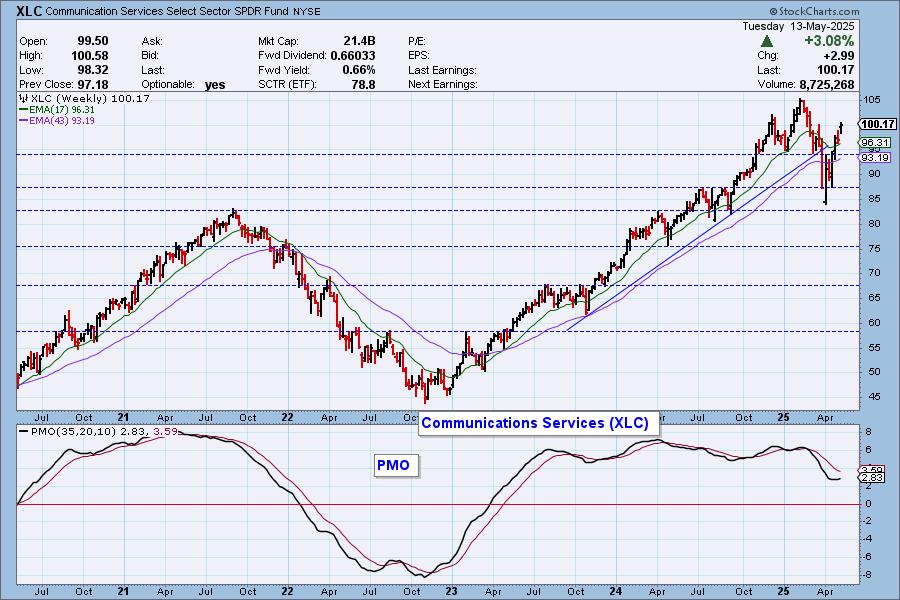This screenshot has width=900, height=600.
Task: Click the High value 100.58
Action: pyautogui.click(x=90, y=56)
